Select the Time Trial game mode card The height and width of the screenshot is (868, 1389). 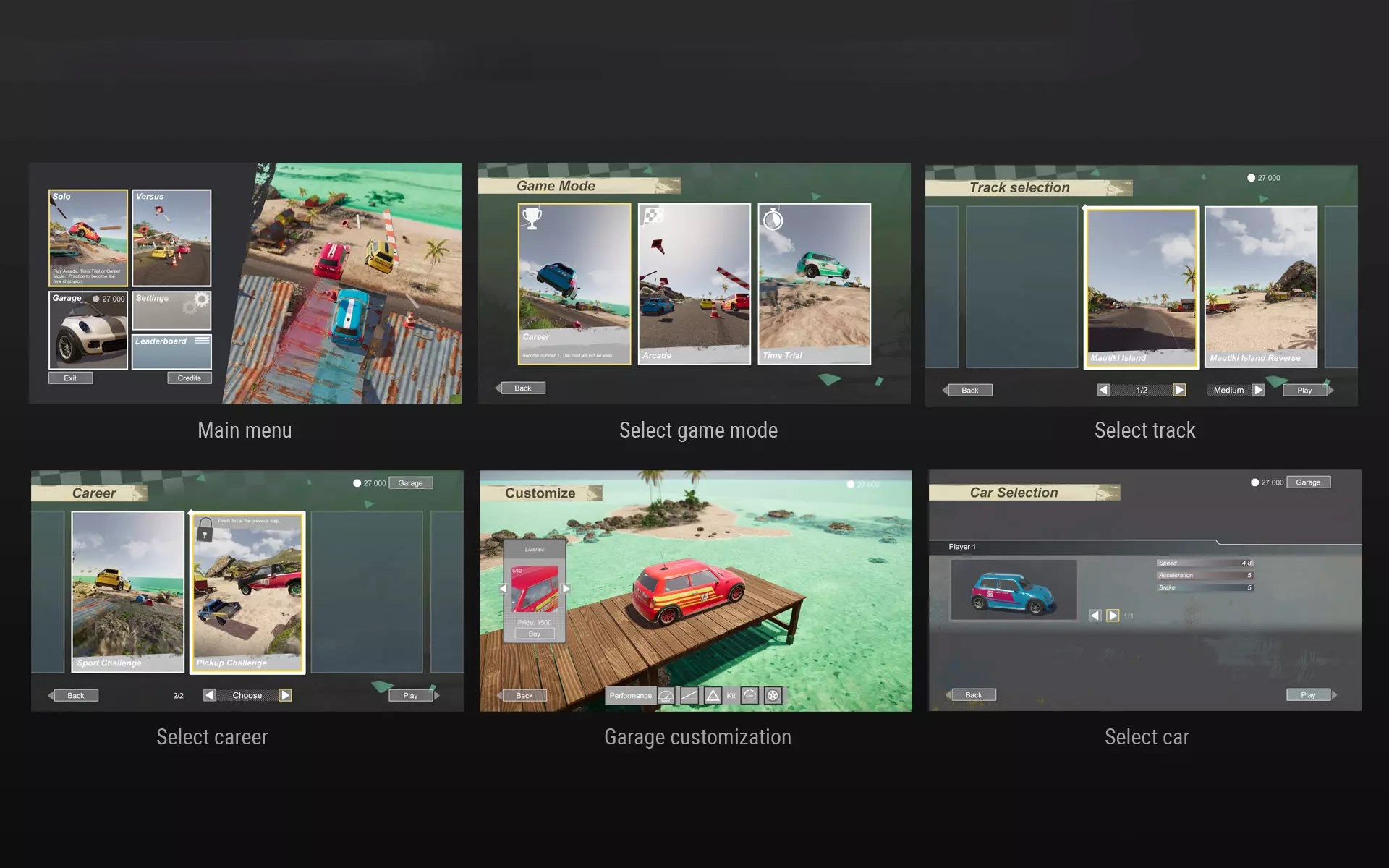click(x=815, y=284)
